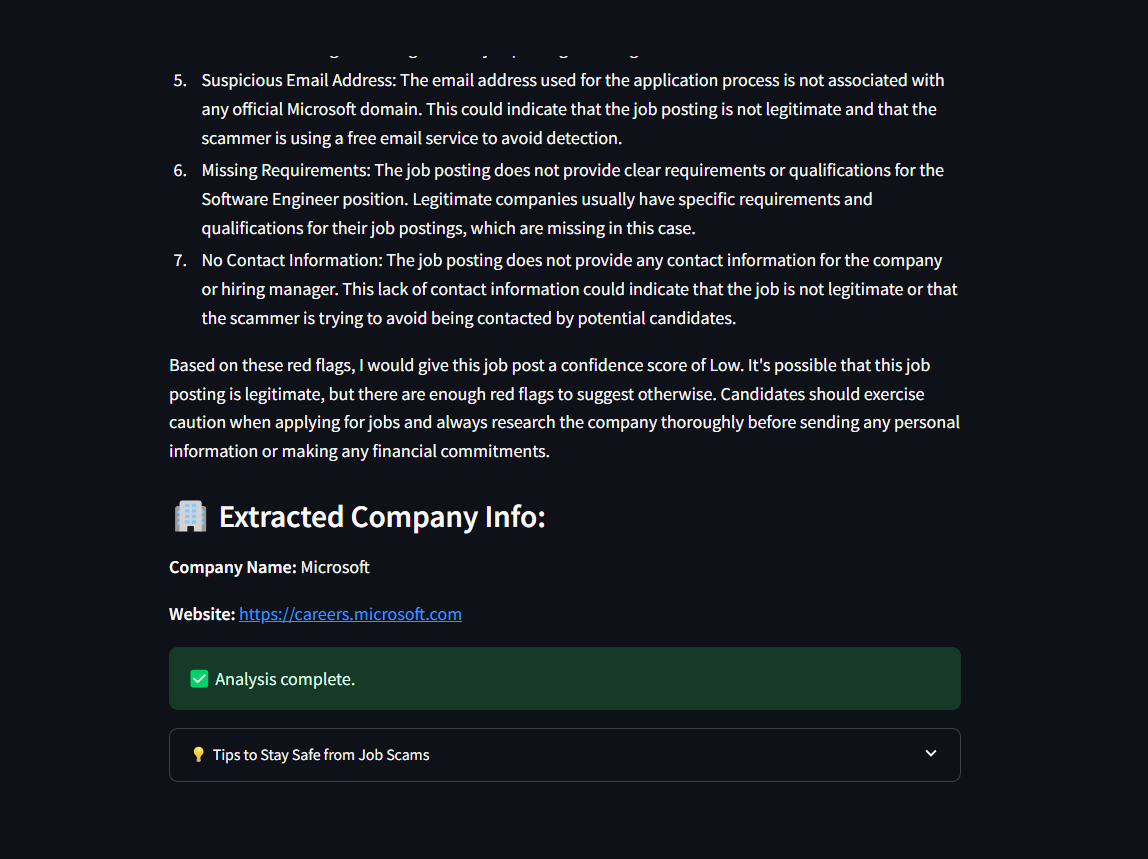
Task: Click list number 6 marker
Action: click(180, 171)
